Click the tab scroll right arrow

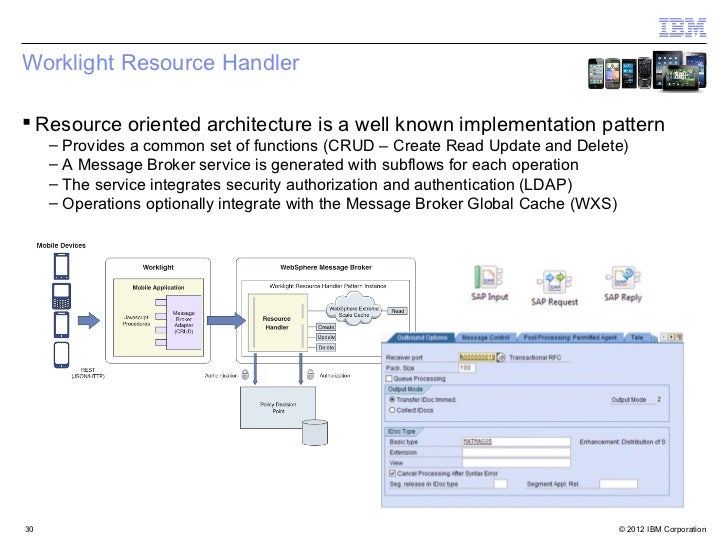pos(671,337)
